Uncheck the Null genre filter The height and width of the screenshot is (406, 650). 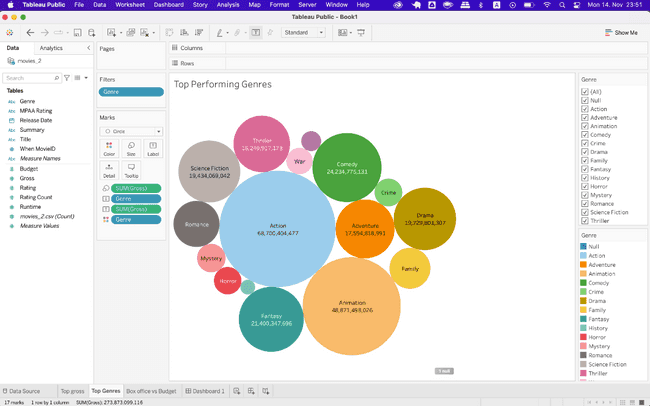coord(585,100)
